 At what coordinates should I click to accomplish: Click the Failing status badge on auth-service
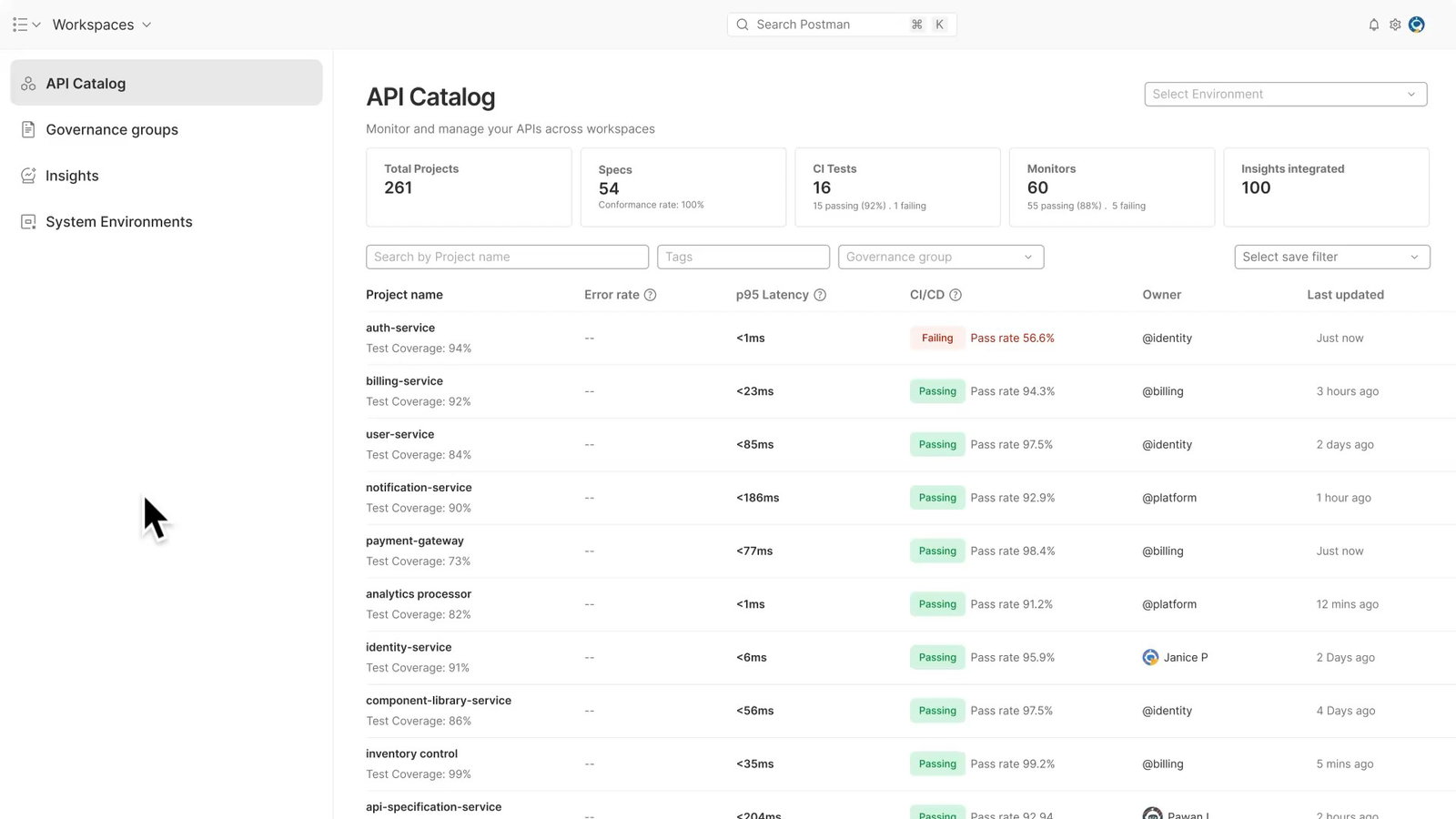point(936,338)
